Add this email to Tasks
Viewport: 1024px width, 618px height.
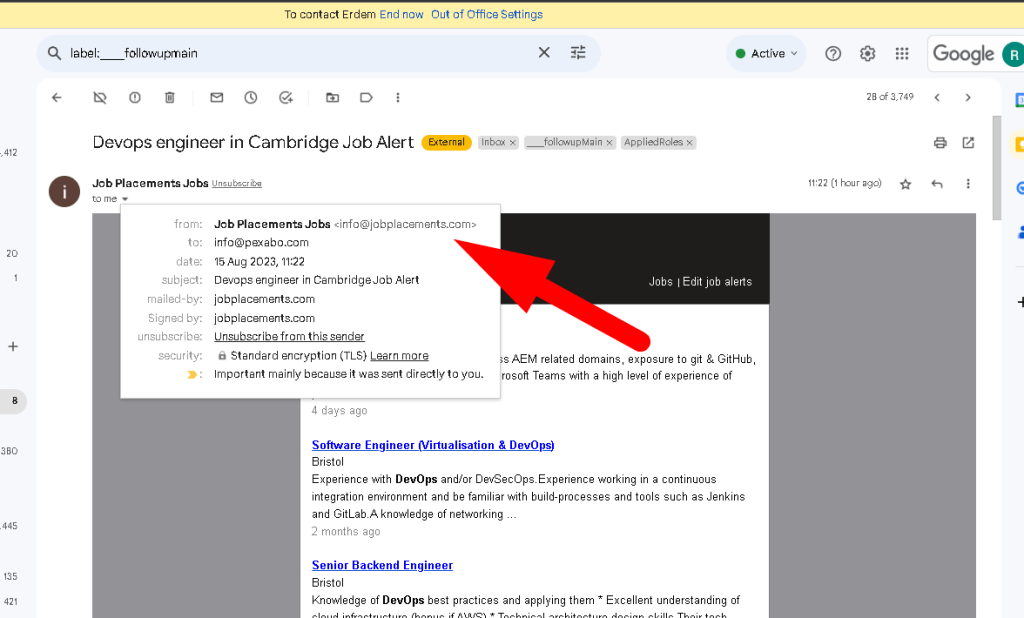(286, 97)
